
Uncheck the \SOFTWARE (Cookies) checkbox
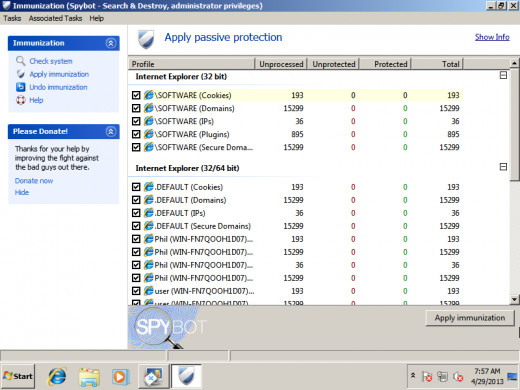136,95
